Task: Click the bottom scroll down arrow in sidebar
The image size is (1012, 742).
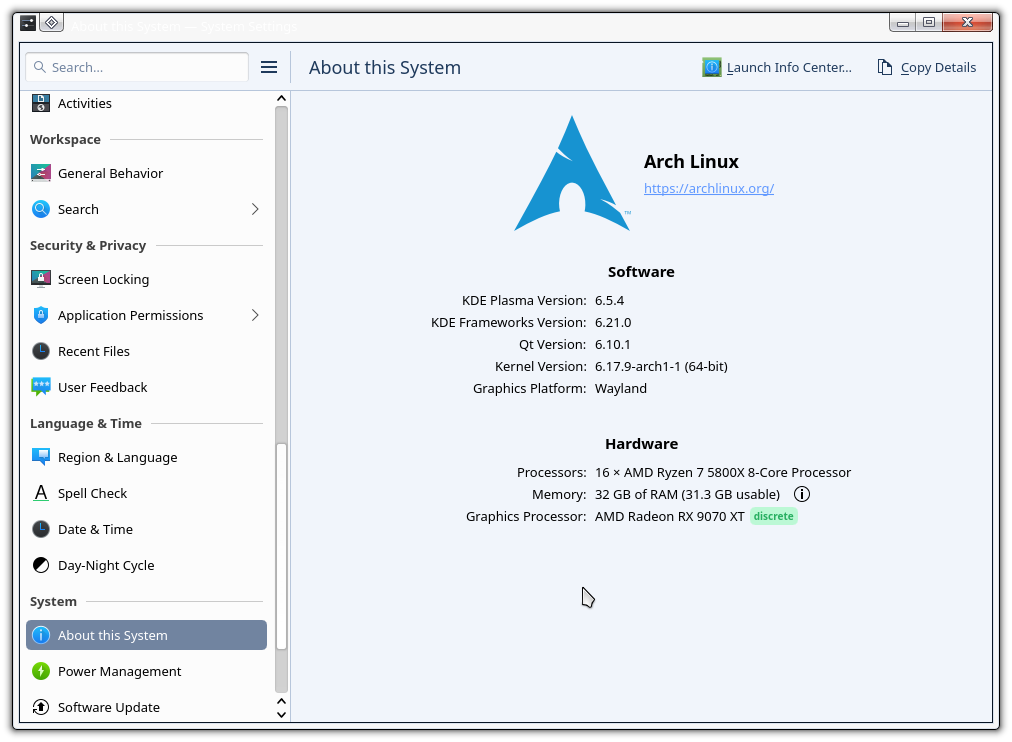Action: tap(281, 715)
